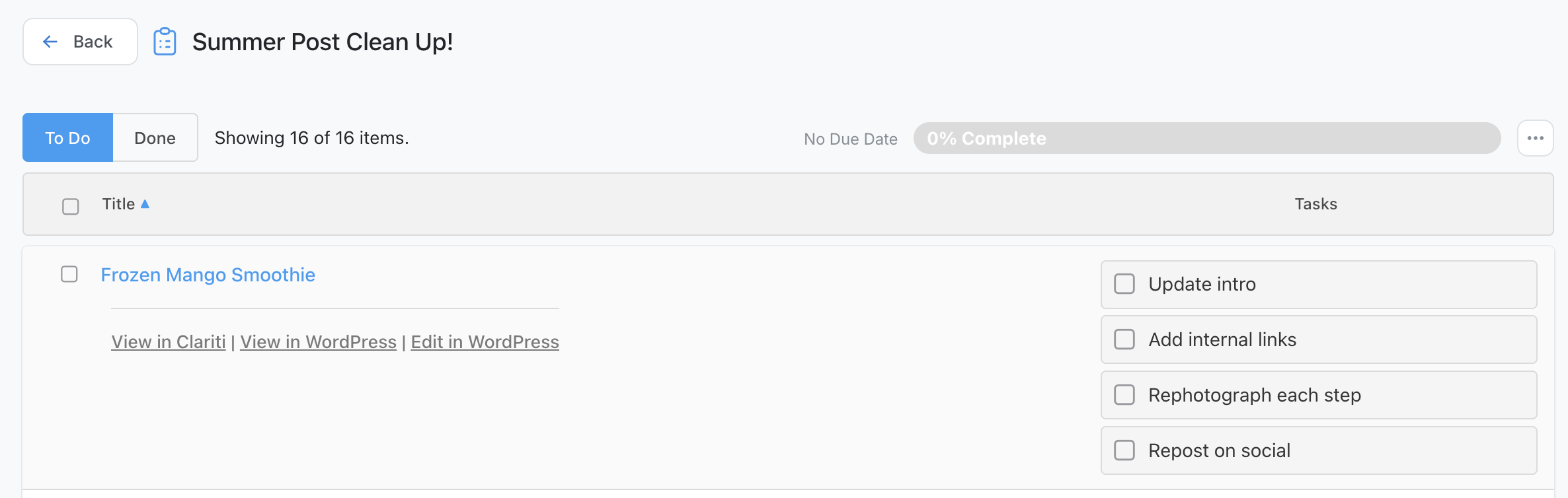The image size is (1568, 498).
Task: Select the To Do tab
Action: tap(67, 137)
